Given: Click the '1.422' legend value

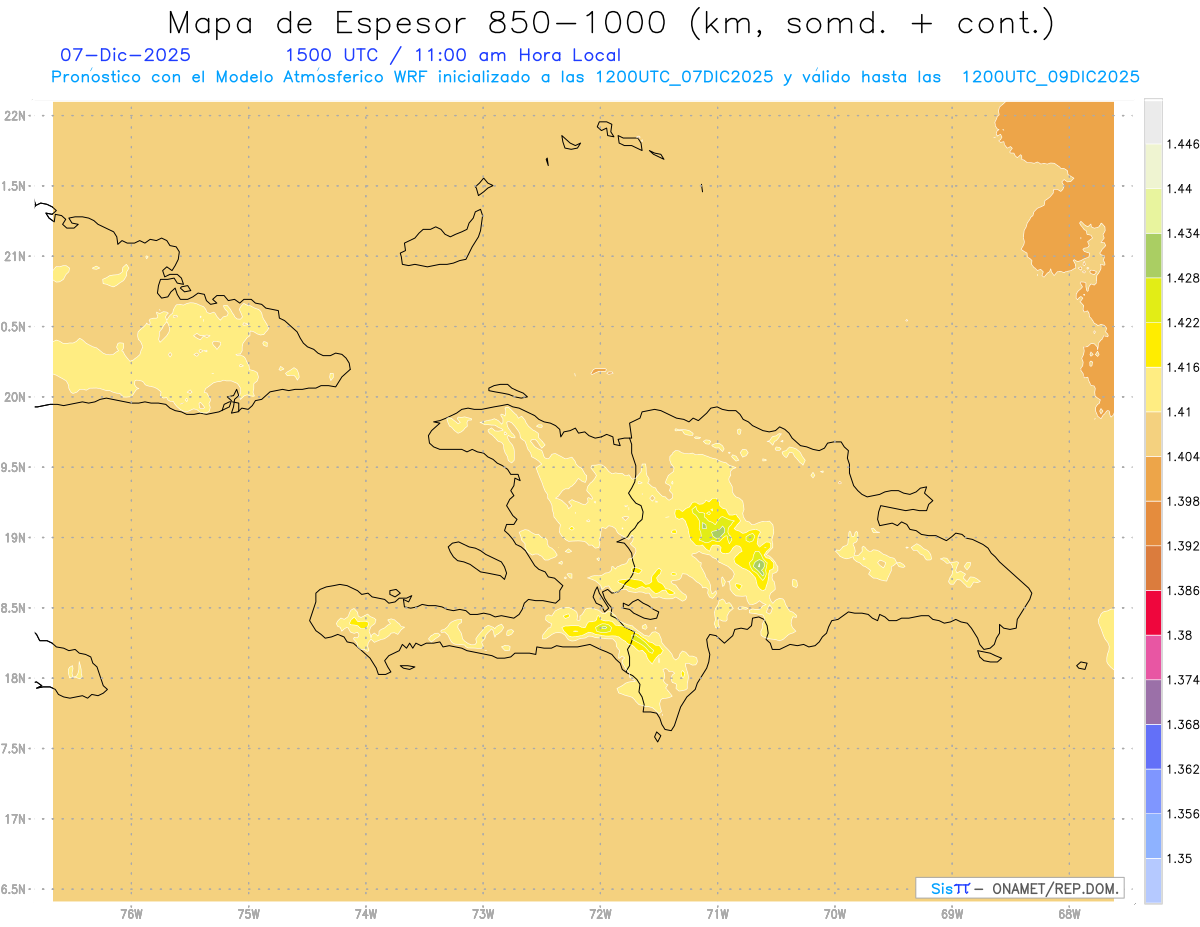Looking at the screenshot, I should (x=1183, y=322).
